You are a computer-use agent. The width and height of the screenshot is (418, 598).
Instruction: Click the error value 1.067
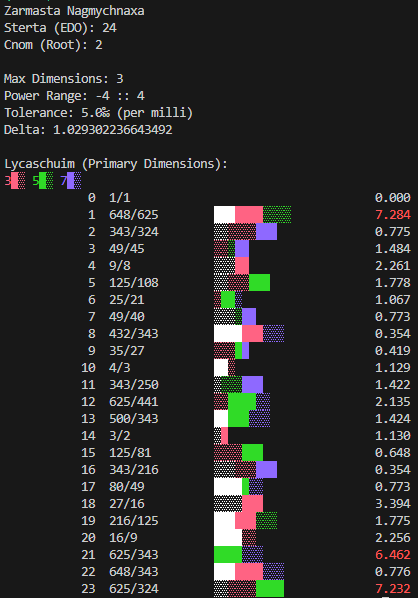coord(393,300)
